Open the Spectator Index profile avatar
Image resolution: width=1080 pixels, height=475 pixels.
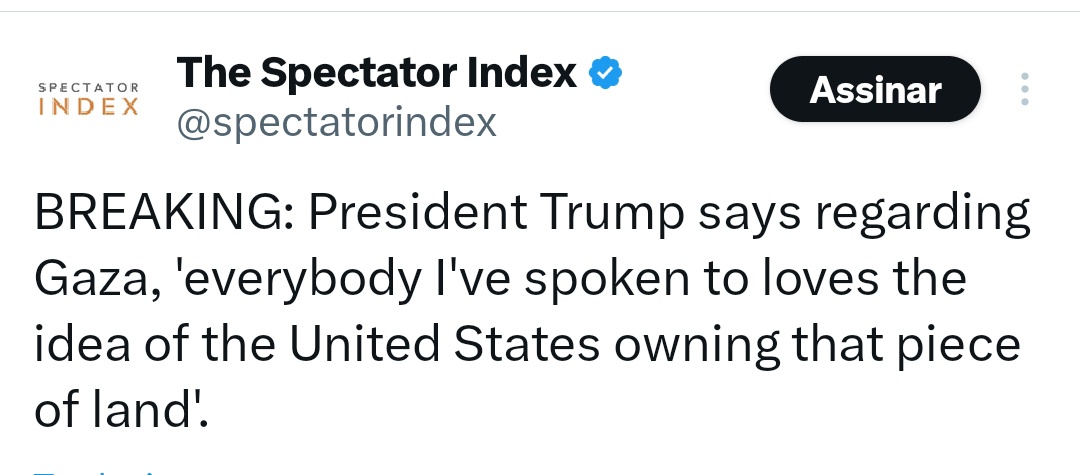pyautogui.click(x=89, y=98)
